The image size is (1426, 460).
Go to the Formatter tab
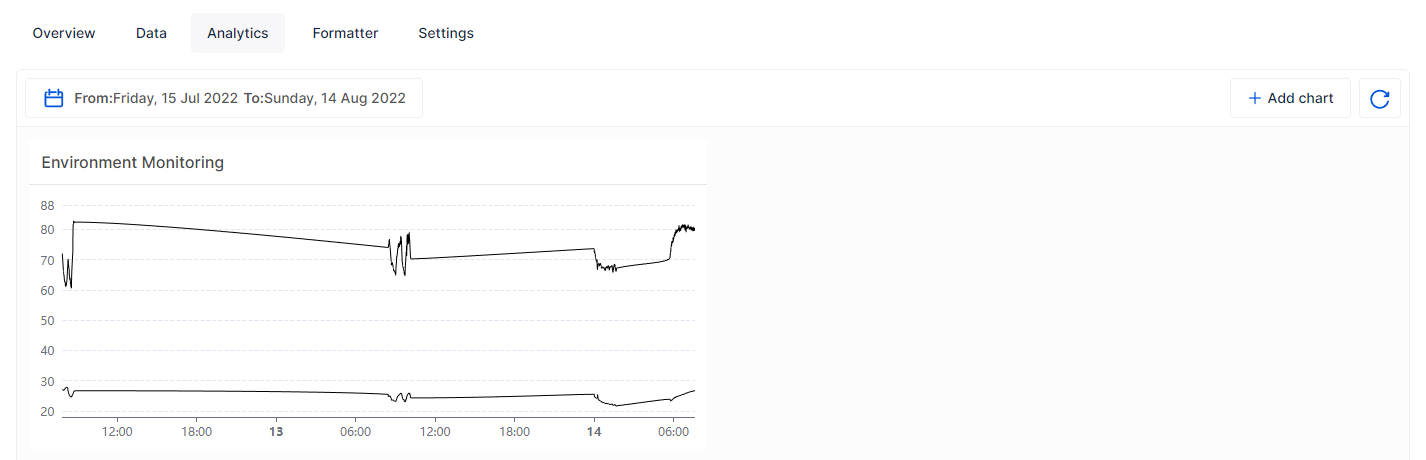coord(345,33)
